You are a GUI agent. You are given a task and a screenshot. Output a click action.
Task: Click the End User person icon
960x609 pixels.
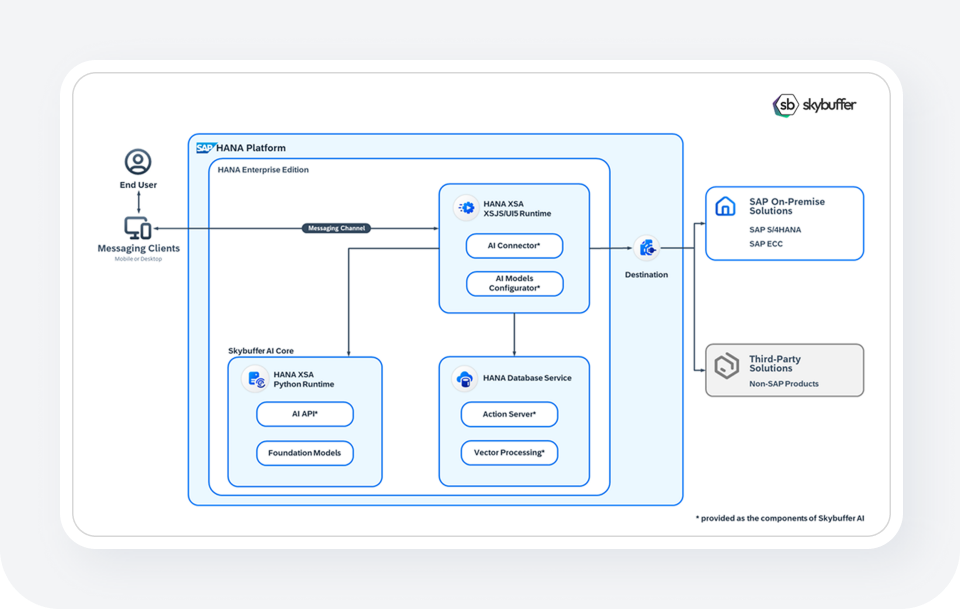click(x=138, y=161)
